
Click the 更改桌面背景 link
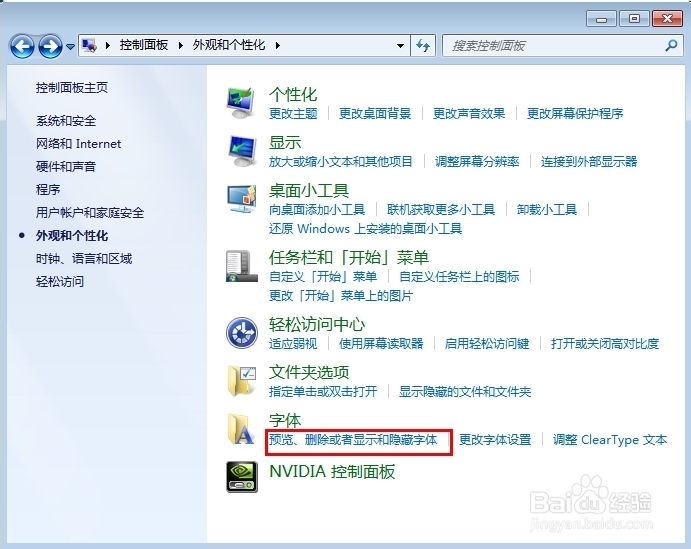click(375, 114)
